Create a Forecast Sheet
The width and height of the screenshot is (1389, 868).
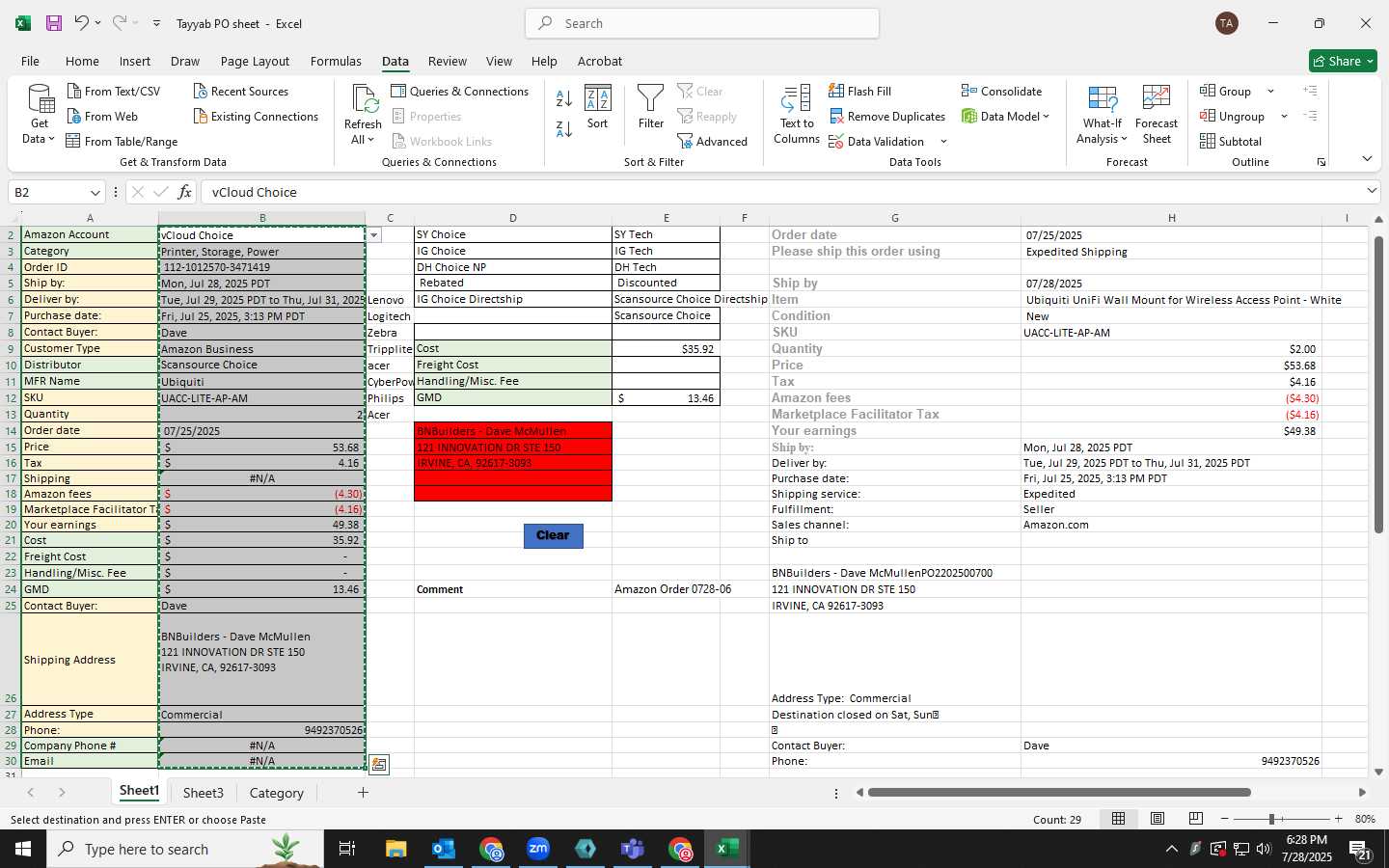click(x=1157, y=115)
